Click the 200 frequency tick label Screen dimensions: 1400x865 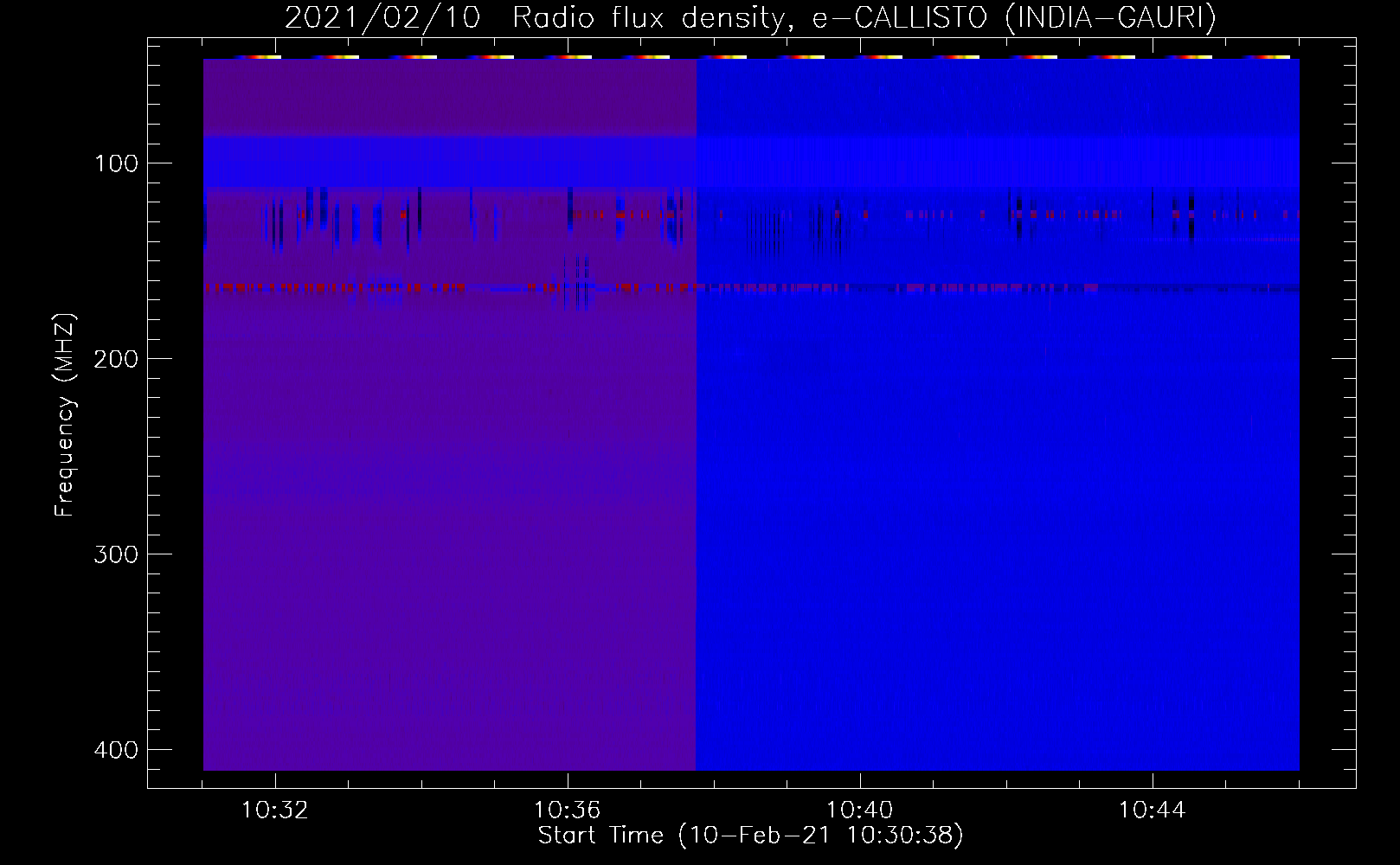[115, 358]
